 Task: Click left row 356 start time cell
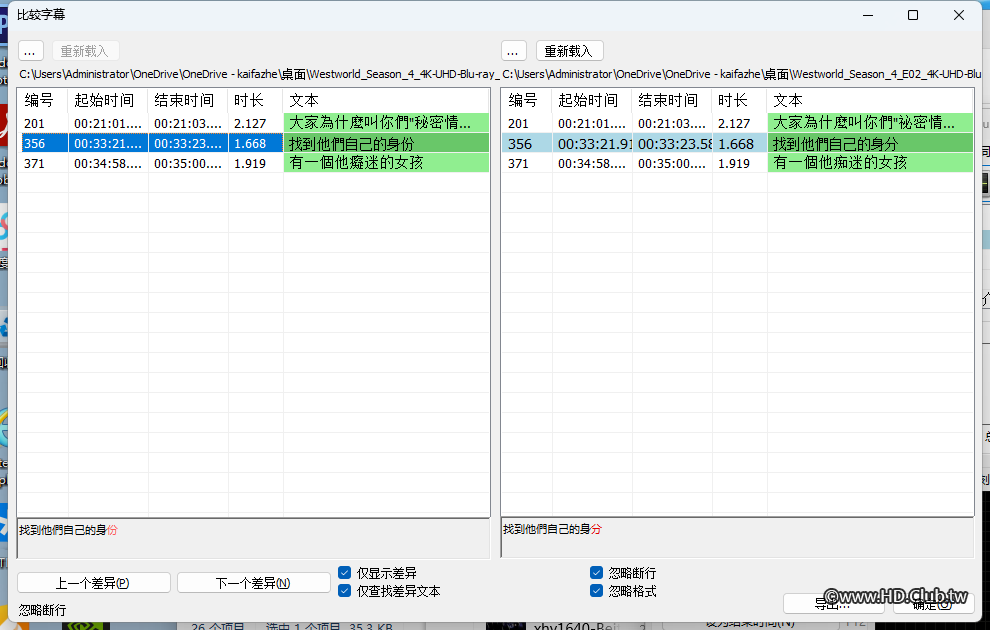pyautogui.click(x=108, y=143)
